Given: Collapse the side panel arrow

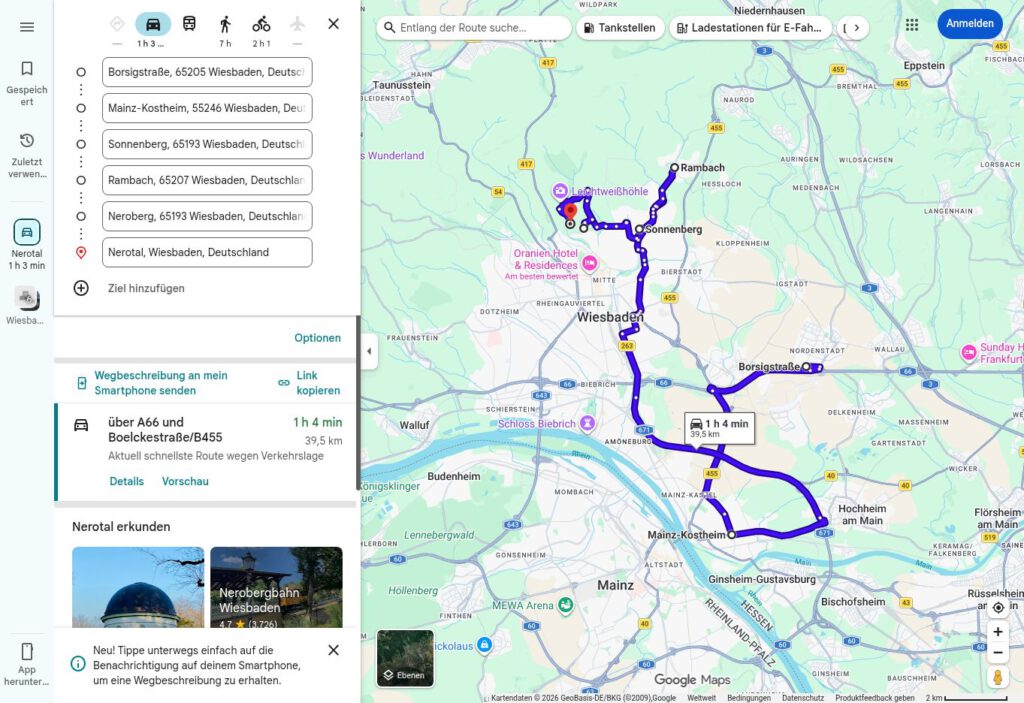Looking at the screenshot, I should pos(369,352).
